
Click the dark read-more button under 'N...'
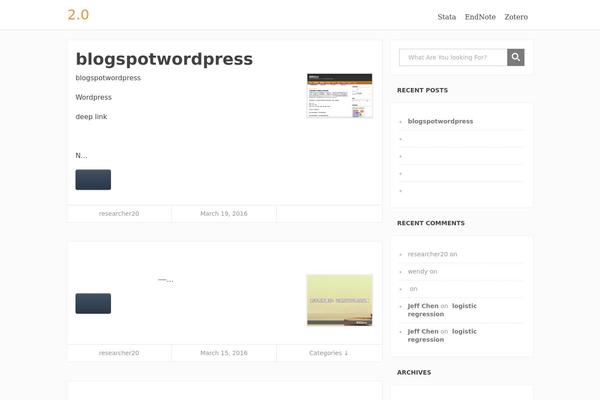pyautogui.click(x=93, y=180)
